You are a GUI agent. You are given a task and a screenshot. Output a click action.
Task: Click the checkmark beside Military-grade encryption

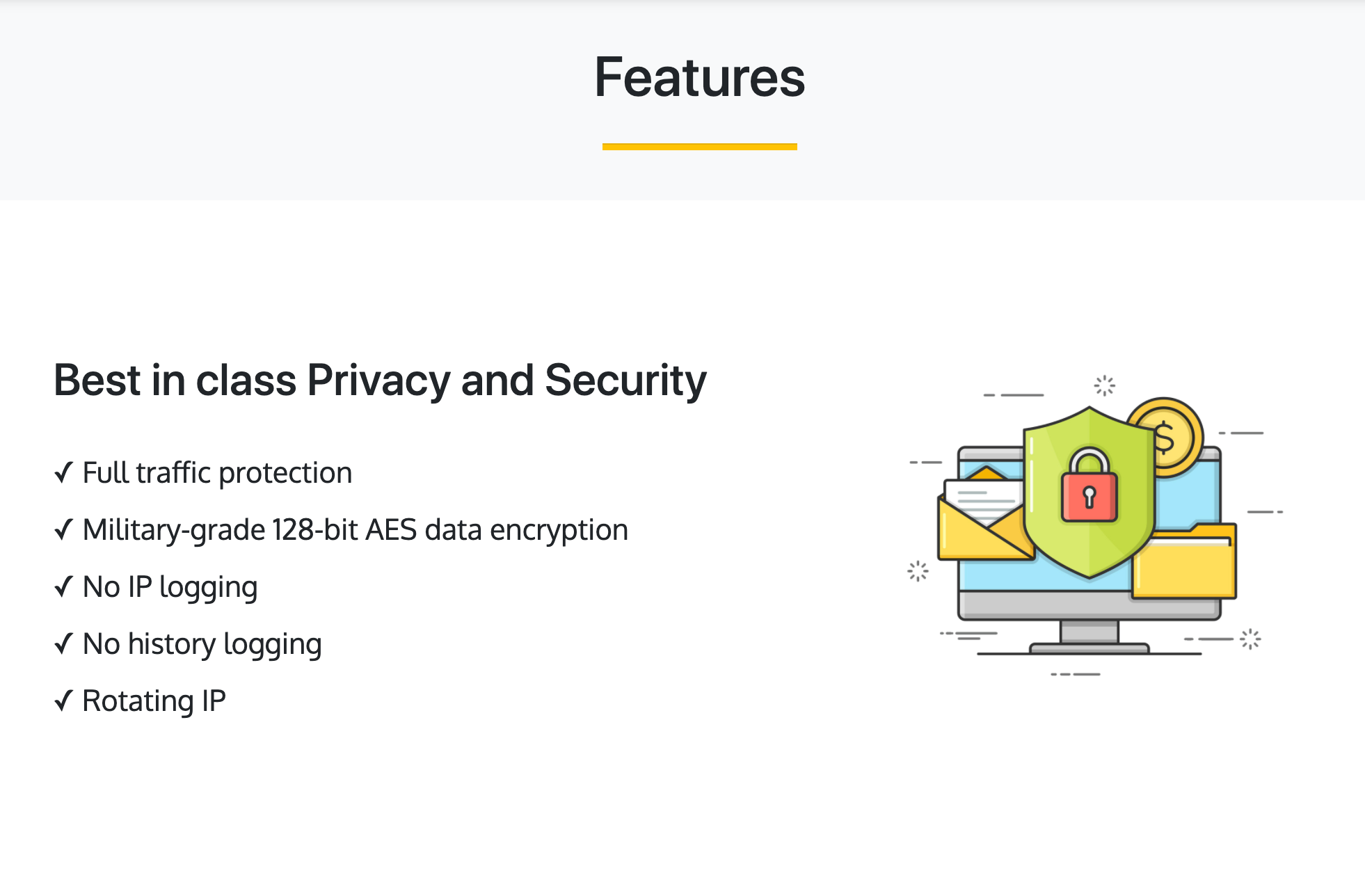pos(64,530)
